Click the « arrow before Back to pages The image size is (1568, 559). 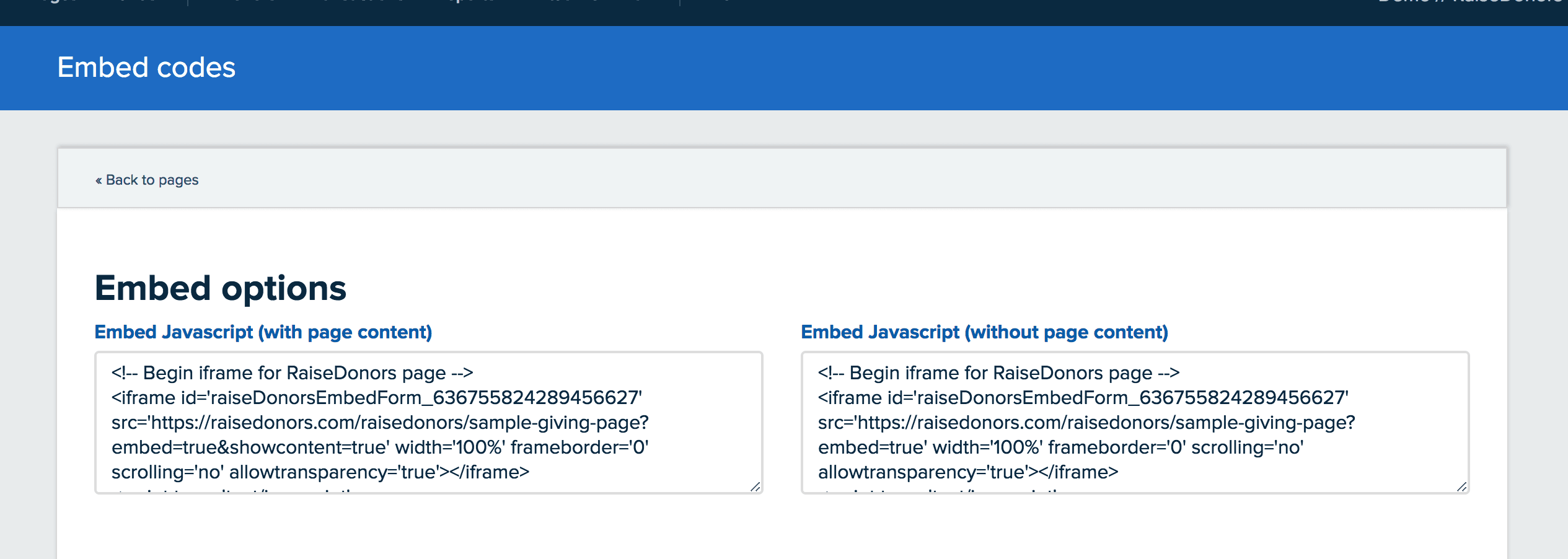click(98, 180)
